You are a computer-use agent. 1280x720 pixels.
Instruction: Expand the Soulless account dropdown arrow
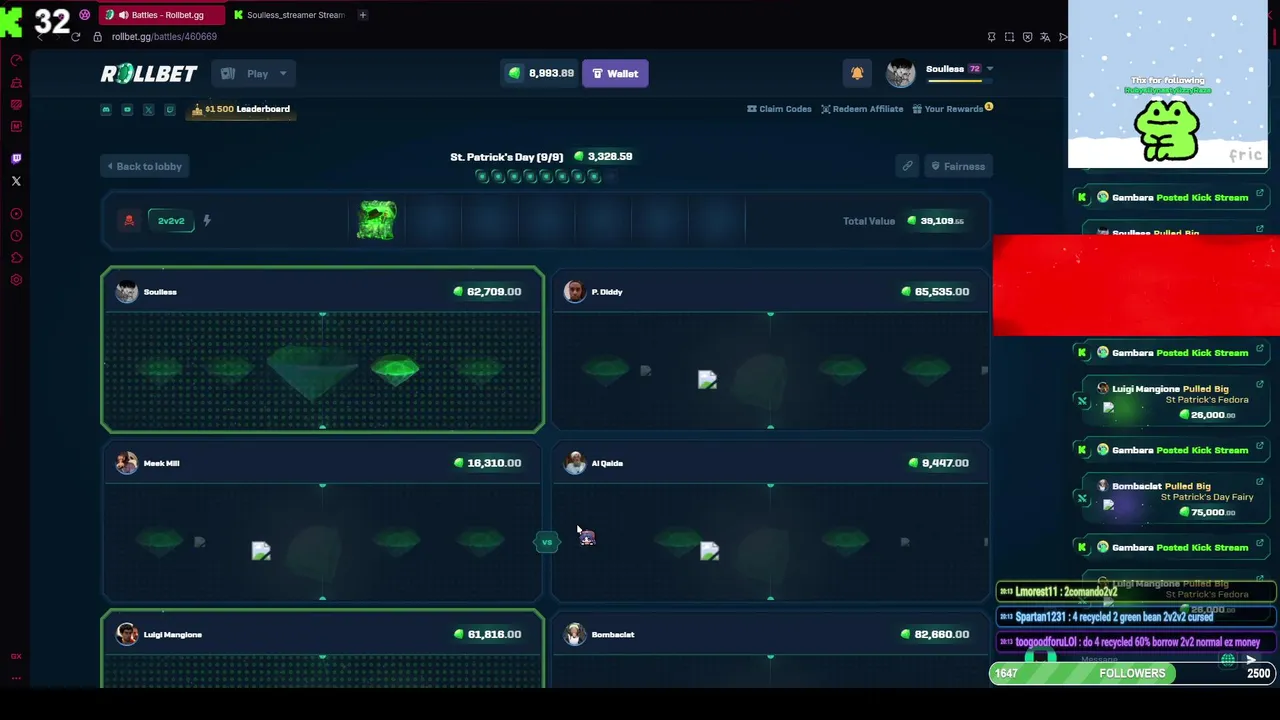tap(989, 69)
